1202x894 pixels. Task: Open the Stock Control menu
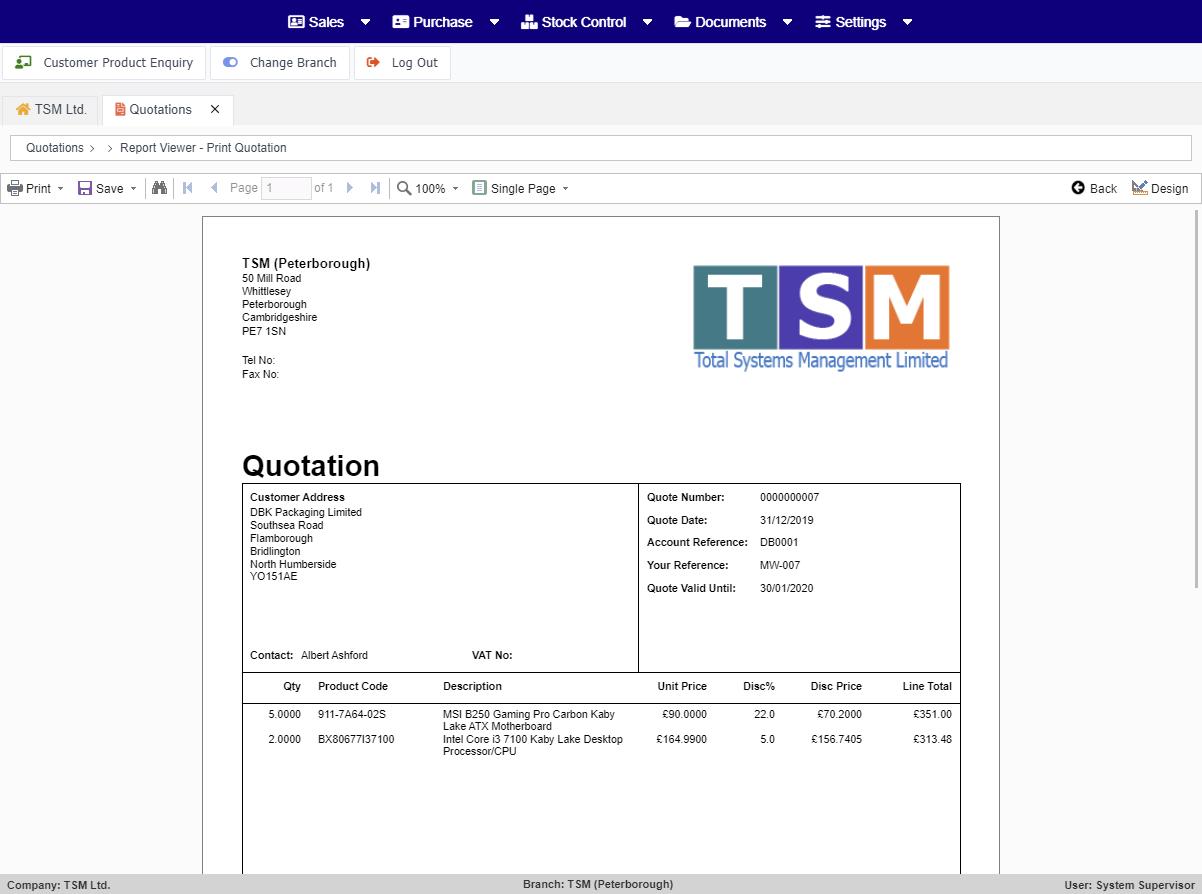[574, 22]
